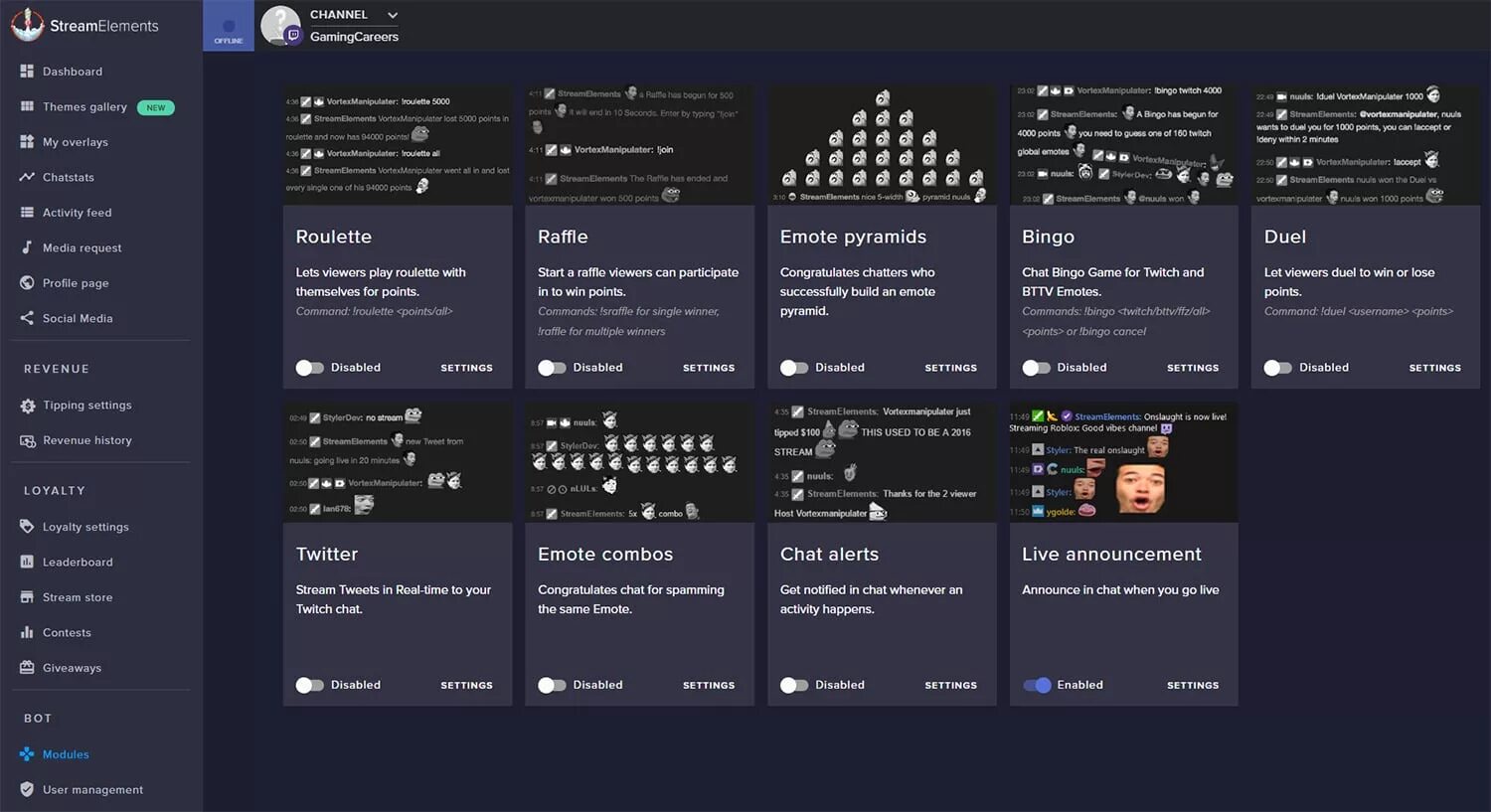The image size is (1491, 812).
Task: Click the NEW badge beside Themes gallery
Action: pos(156,107)
